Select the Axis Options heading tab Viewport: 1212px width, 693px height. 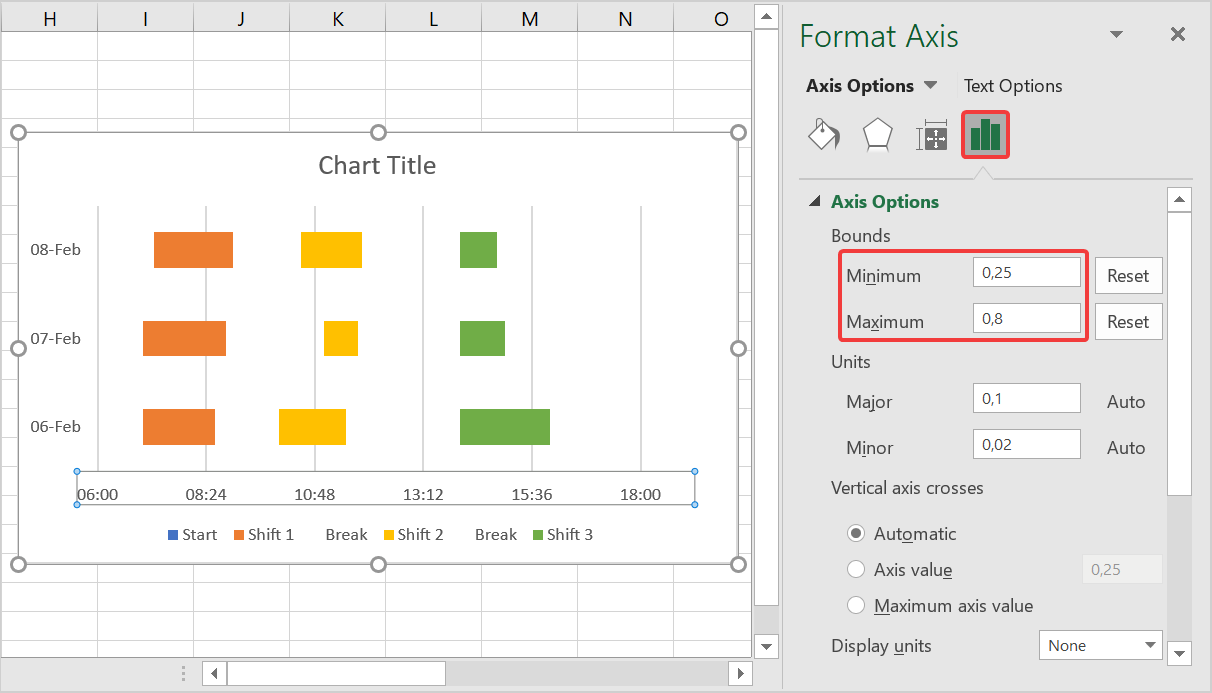tap(860, 86)
